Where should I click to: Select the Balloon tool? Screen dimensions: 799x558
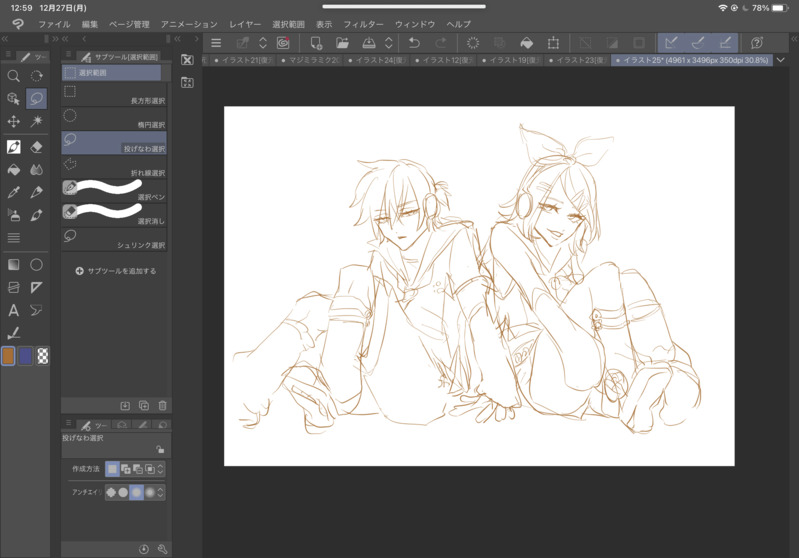pos(36,310)
